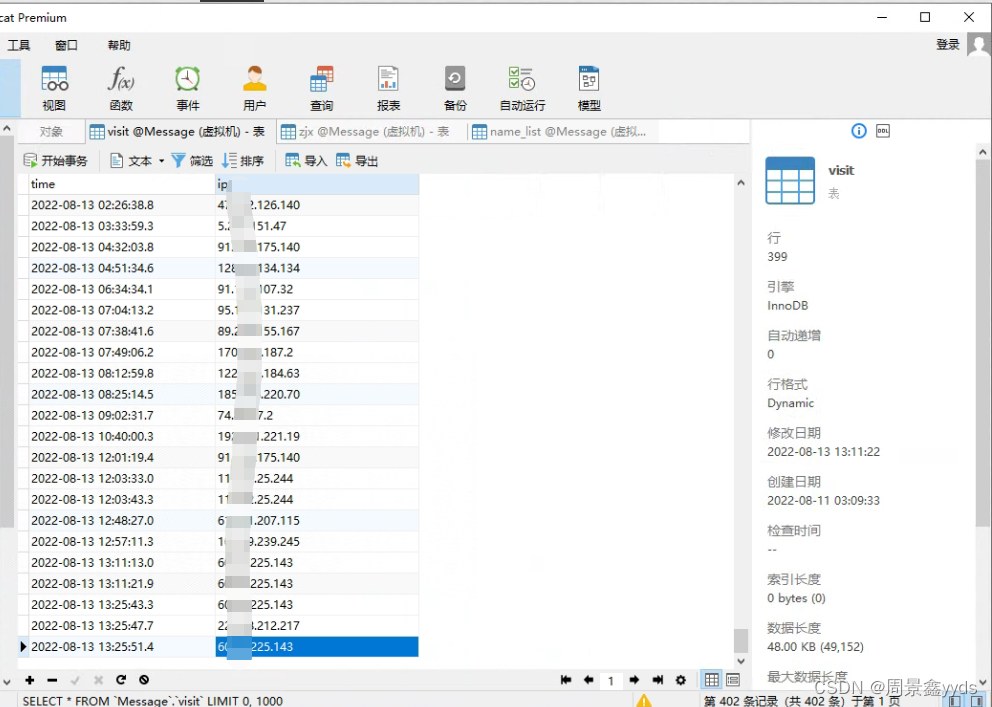This screenshot has width=992, height=707.
Task: Open the 工具 menu
Action: click(18, 45)
